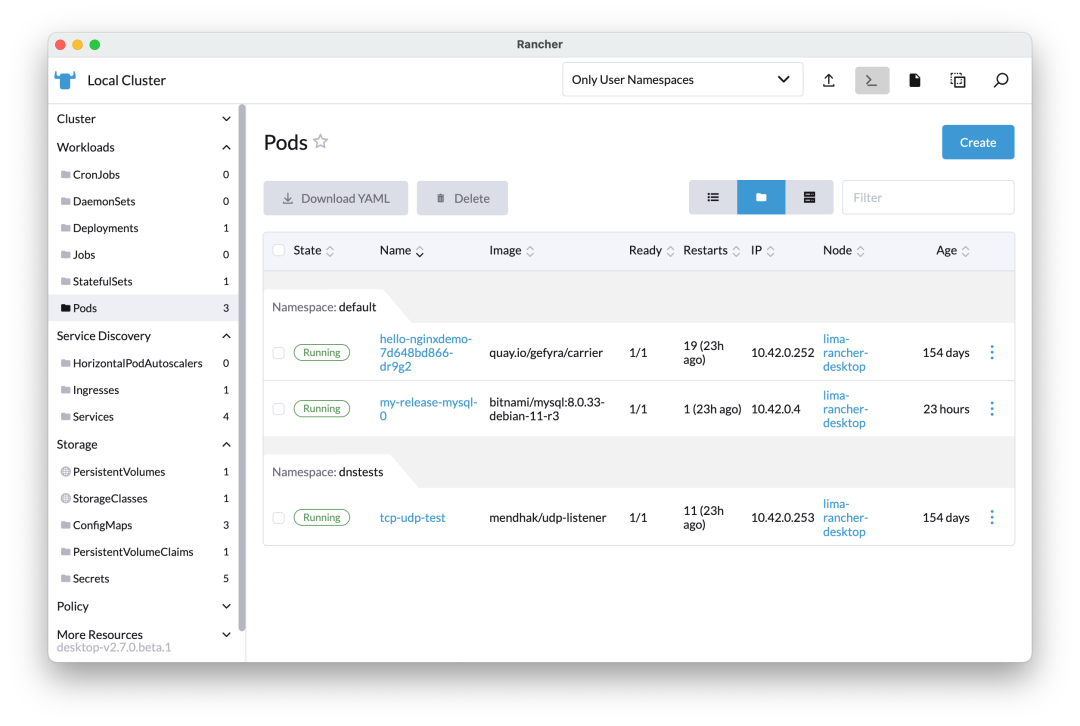The height and width of the screenshot is (726, 1080).
Task: Check the tcp-udp-test pod row checkbox
Action: click(278, 517)
